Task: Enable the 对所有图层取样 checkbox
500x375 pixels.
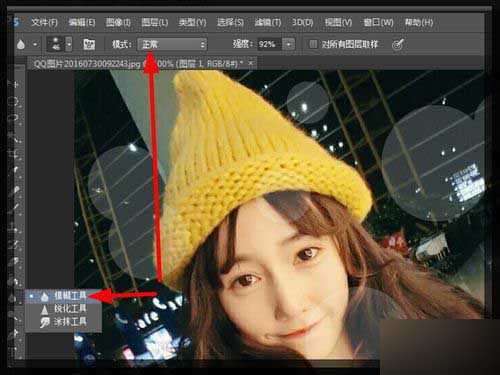Action: [x=313, y=44]
